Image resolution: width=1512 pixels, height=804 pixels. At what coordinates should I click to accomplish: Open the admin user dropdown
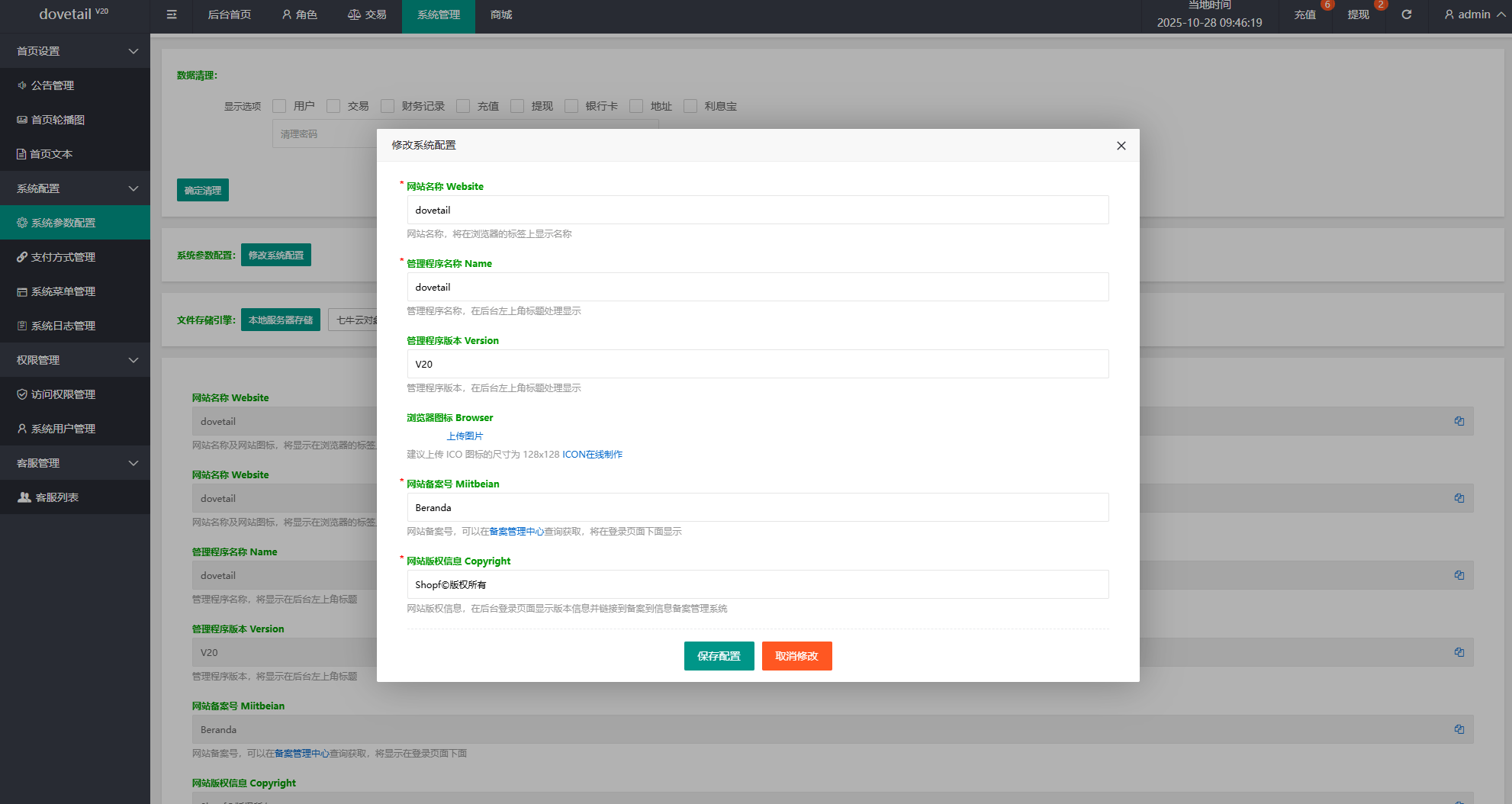[x=1473, y=14]
